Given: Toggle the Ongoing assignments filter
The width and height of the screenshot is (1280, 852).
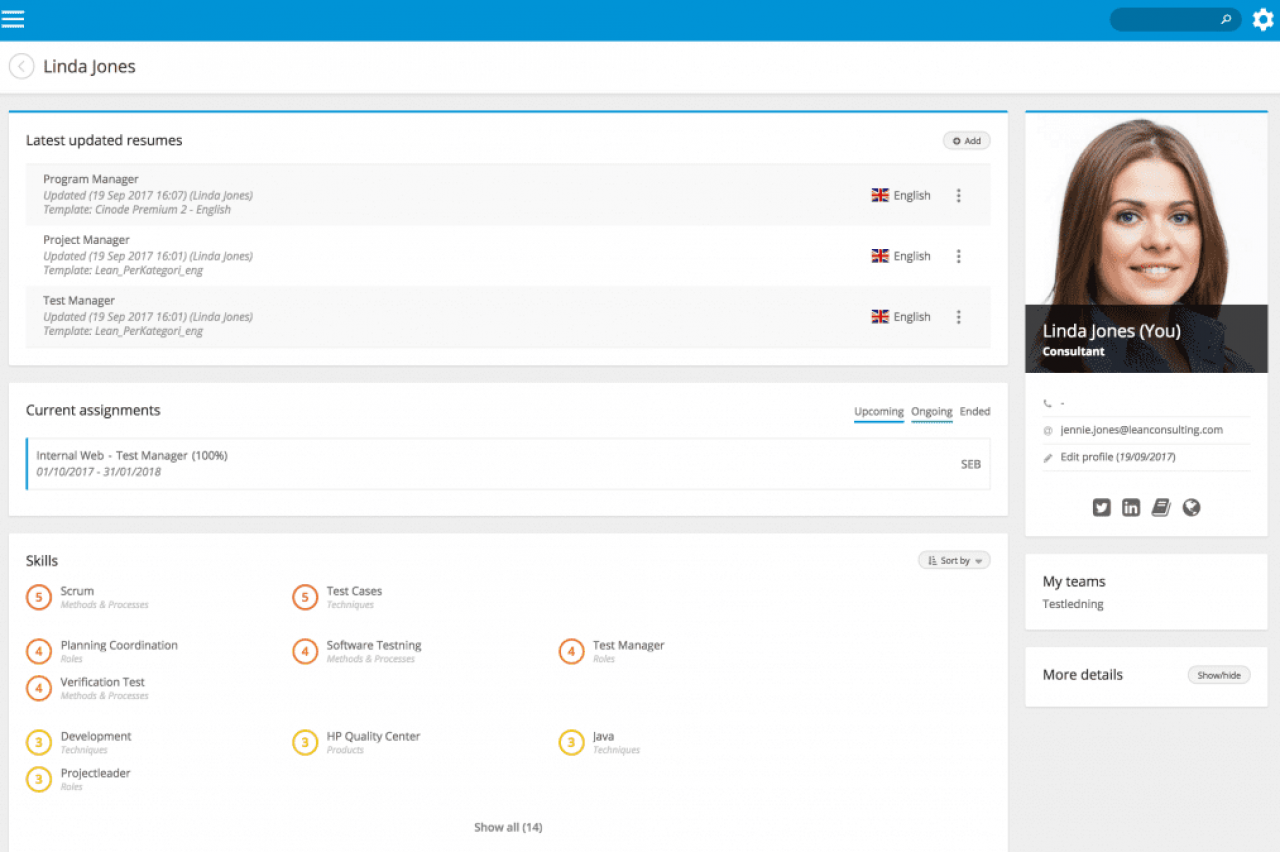Looking at the screenshot, I should (x=931, y=412).
